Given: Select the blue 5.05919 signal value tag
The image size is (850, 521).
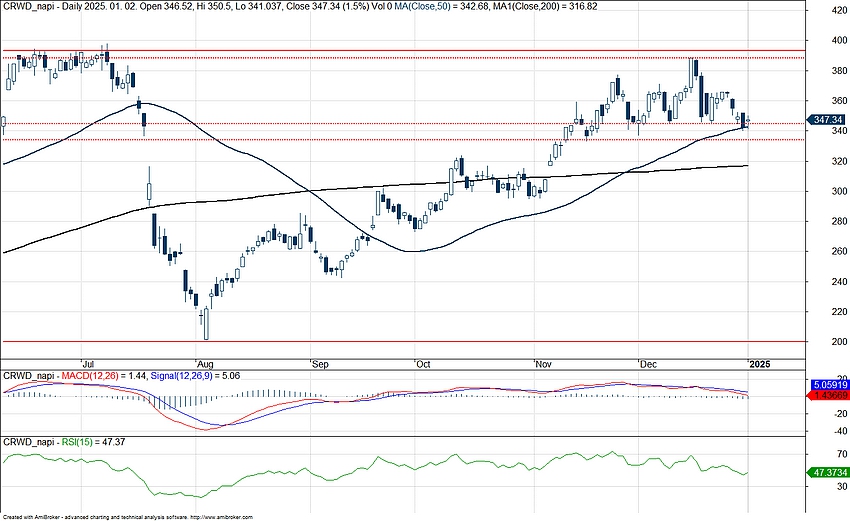Looking at the screenshot, I should coord(829,385).
